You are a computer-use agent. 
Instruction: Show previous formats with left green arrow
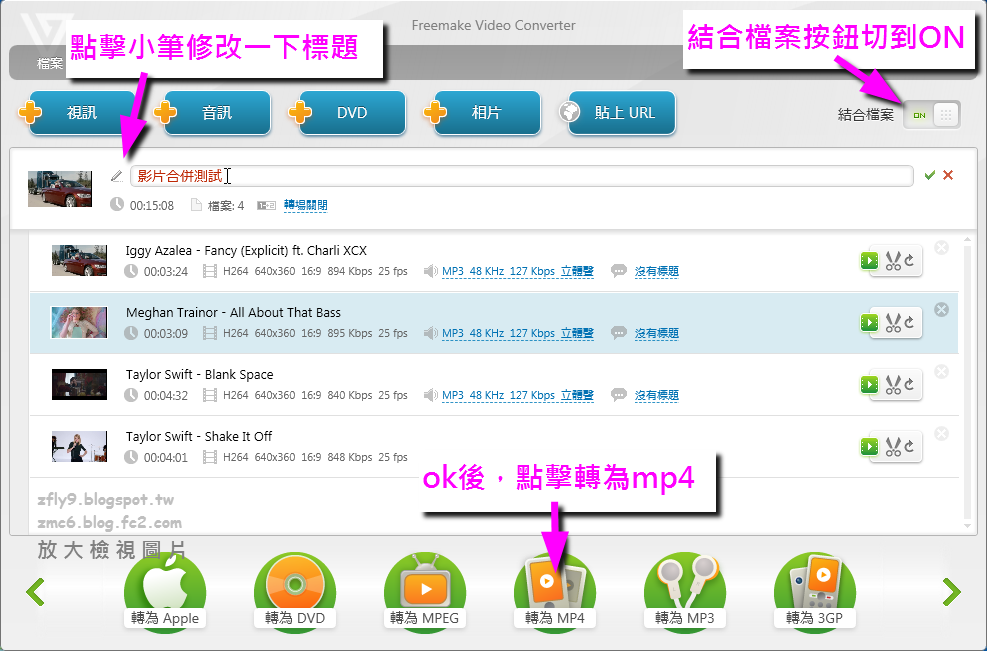click(35, 592)
